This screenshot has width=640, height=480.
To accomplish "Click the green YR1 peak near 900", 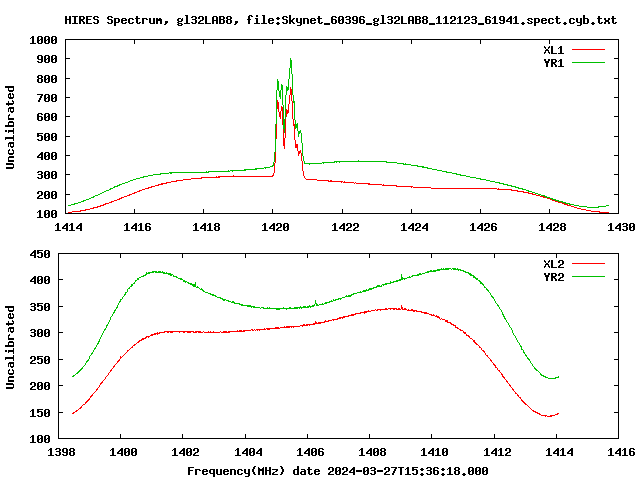I will 290,60.
